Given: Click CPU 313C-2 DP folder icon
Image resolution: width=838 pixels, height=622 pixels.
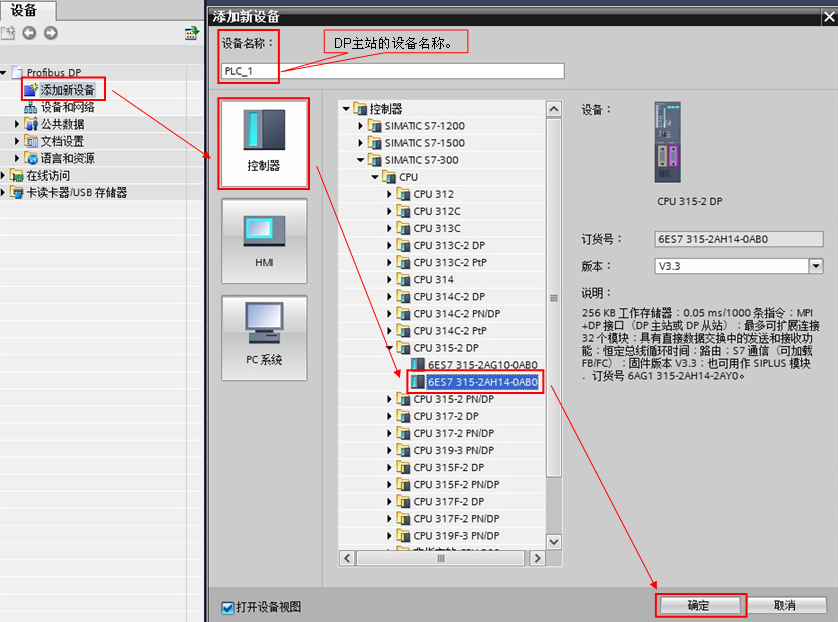Looking at the screenshot, I should [404, 245].
